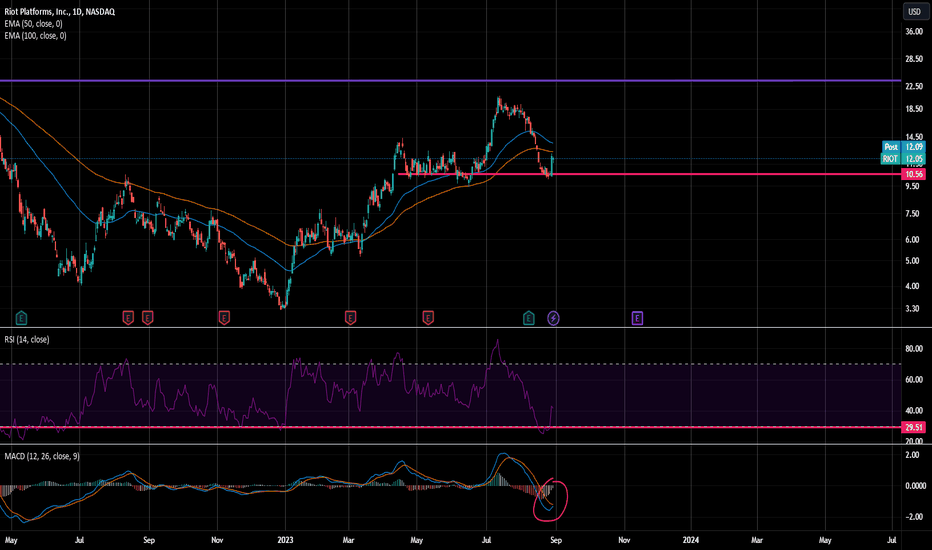The image size is (932, 550).
Task: Click the green earnings marker in August 2023
Action: [528, 318]
